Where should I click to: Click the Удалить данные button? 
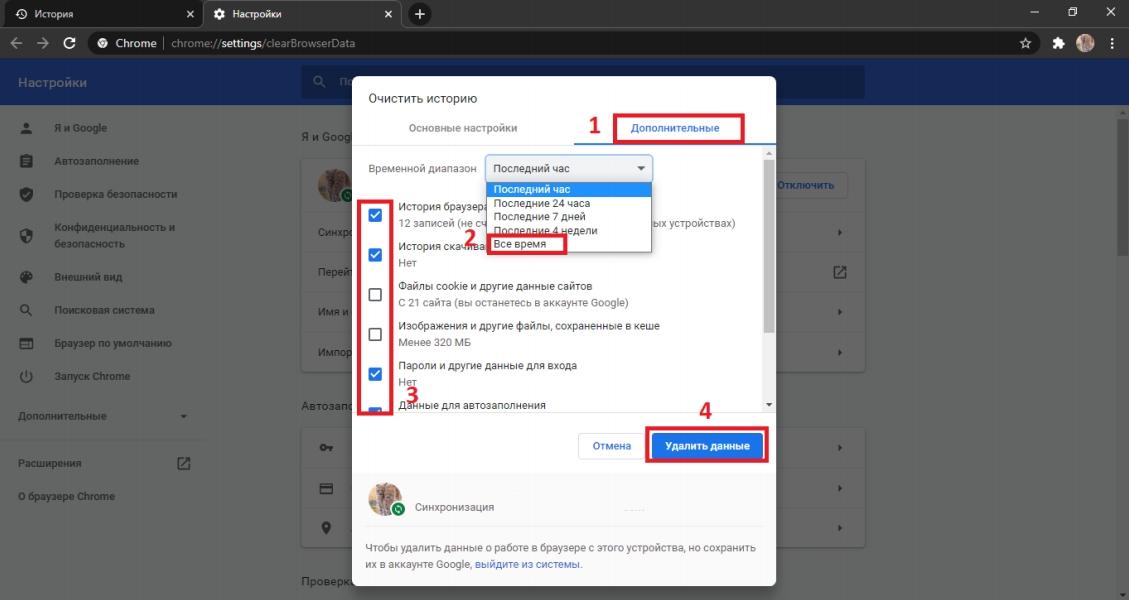tap(707, 446)
